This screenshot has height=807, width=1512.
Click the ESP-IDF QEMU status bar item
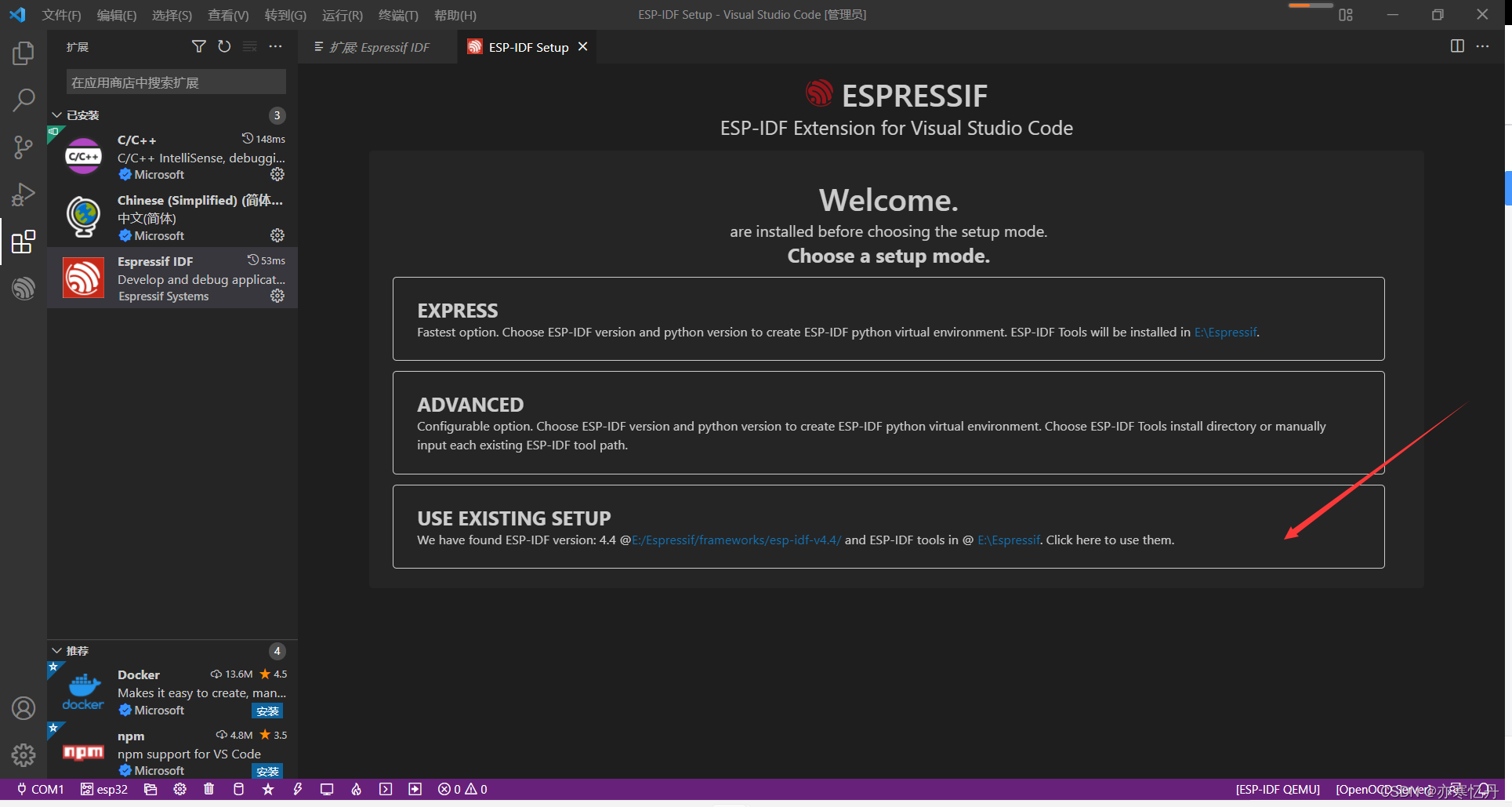(x=1278, y=789)
